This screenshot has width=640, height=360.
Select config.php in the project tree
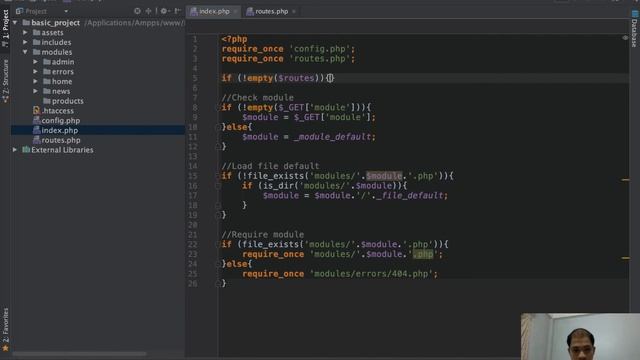click(x=56, y=120)
